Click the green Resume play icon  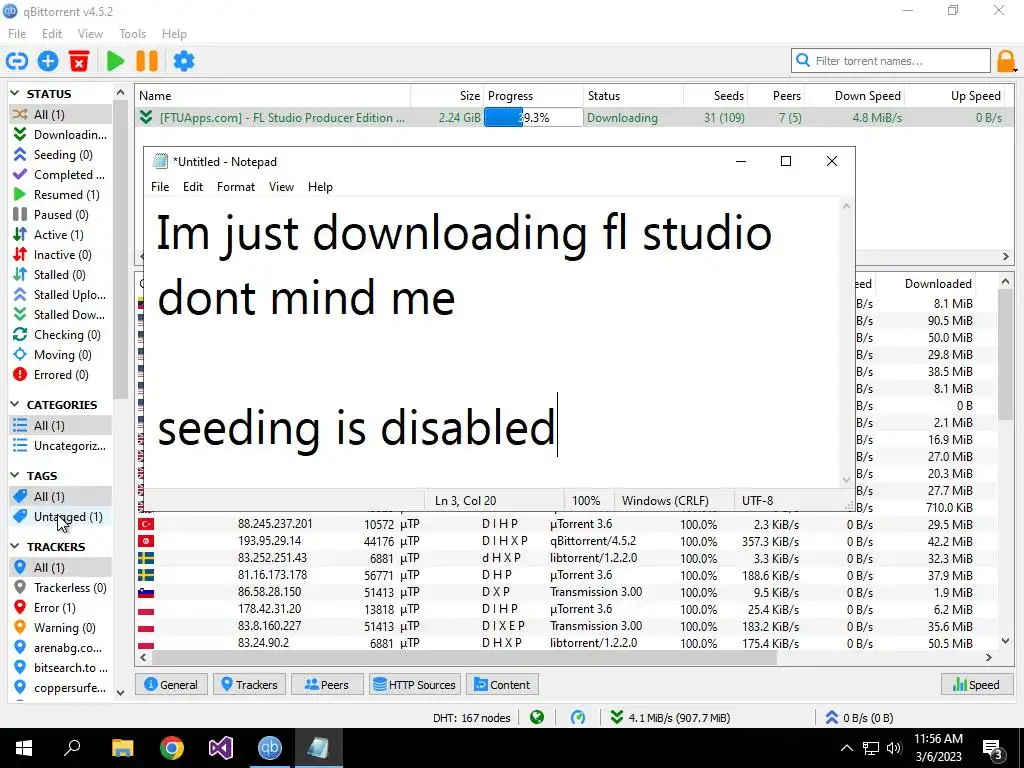tap(116, 61)
